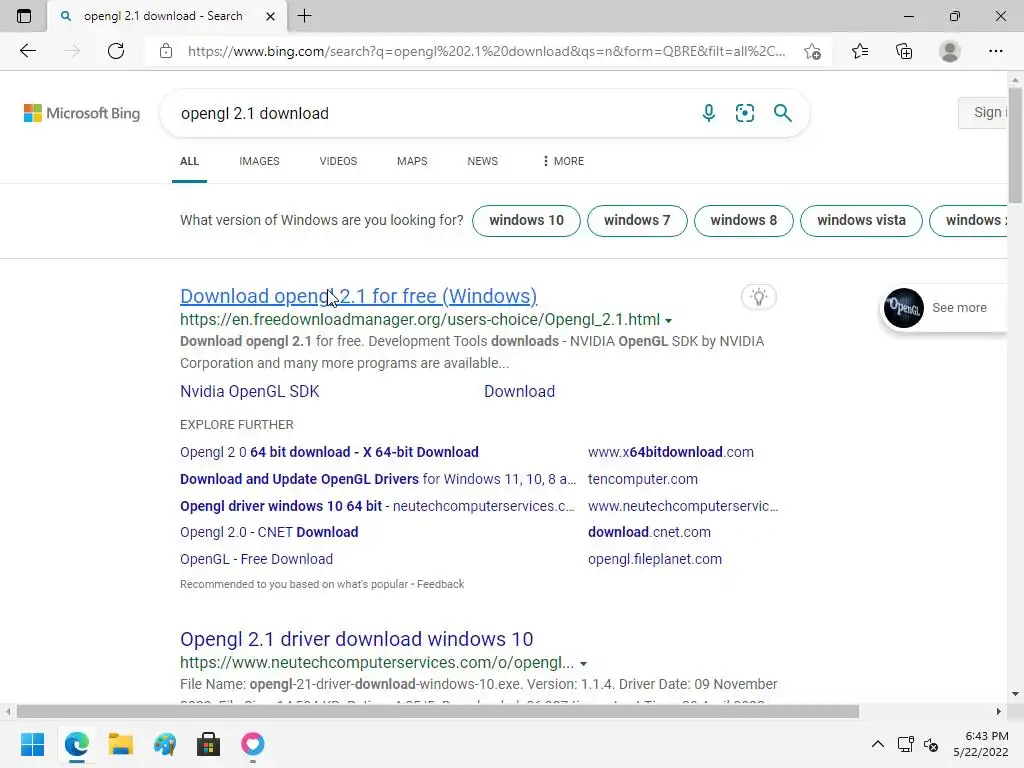Select the windows 10 filter chip

tap(526, 221)
